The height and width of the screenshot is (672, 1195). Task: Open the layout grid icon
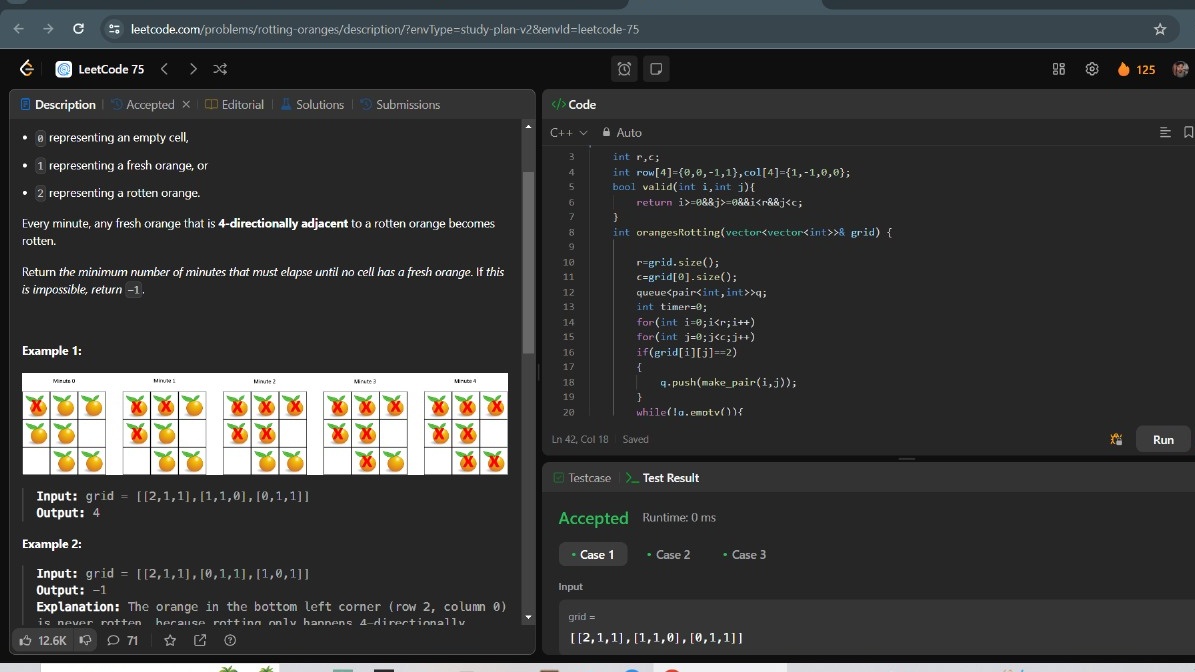1059,69
